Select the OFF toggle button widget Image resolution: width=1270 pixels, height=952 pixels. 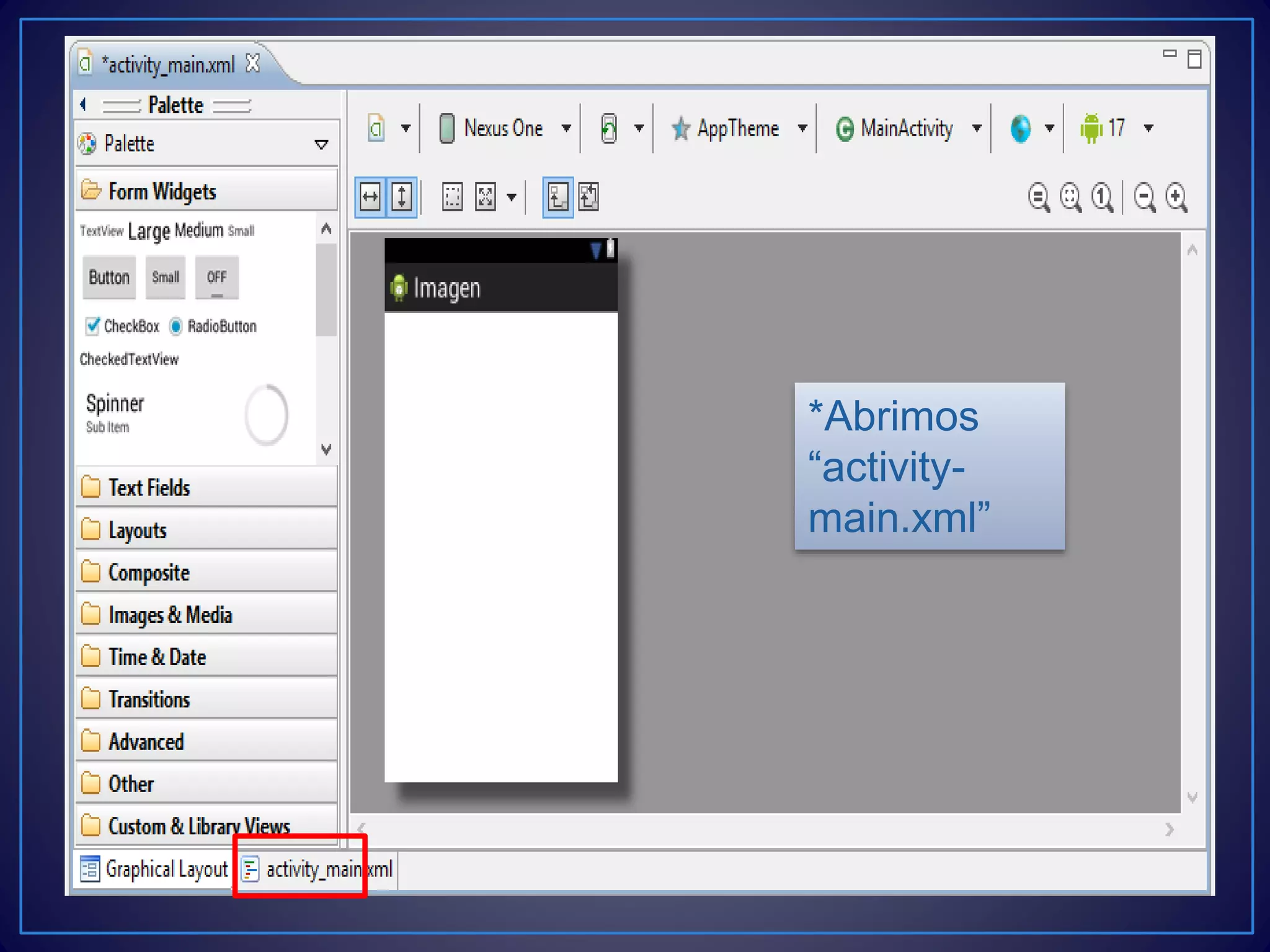pos(216,277)
